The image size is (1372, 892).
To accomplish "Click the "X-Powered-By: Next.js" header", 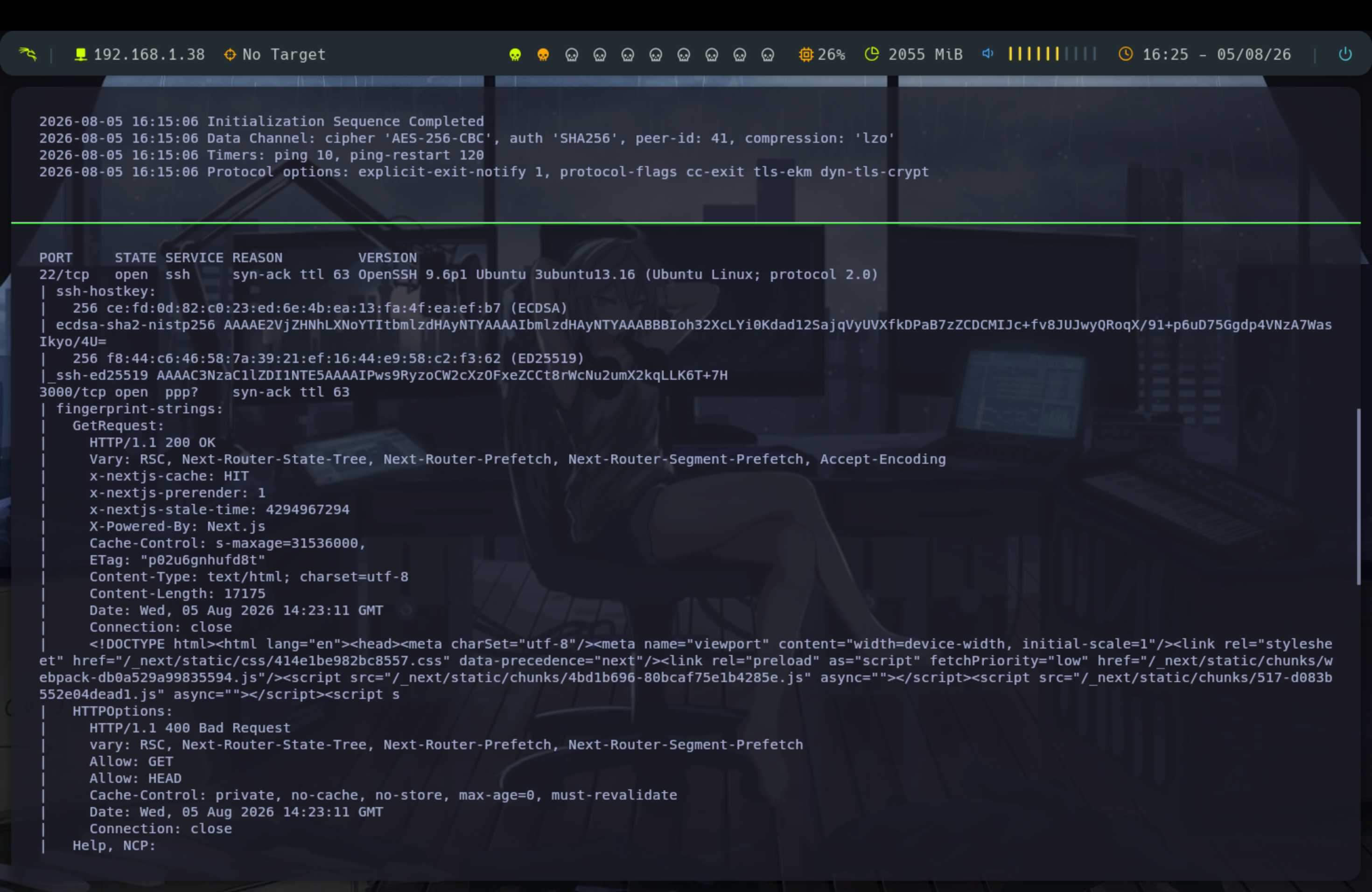I will tap(177, 526).
